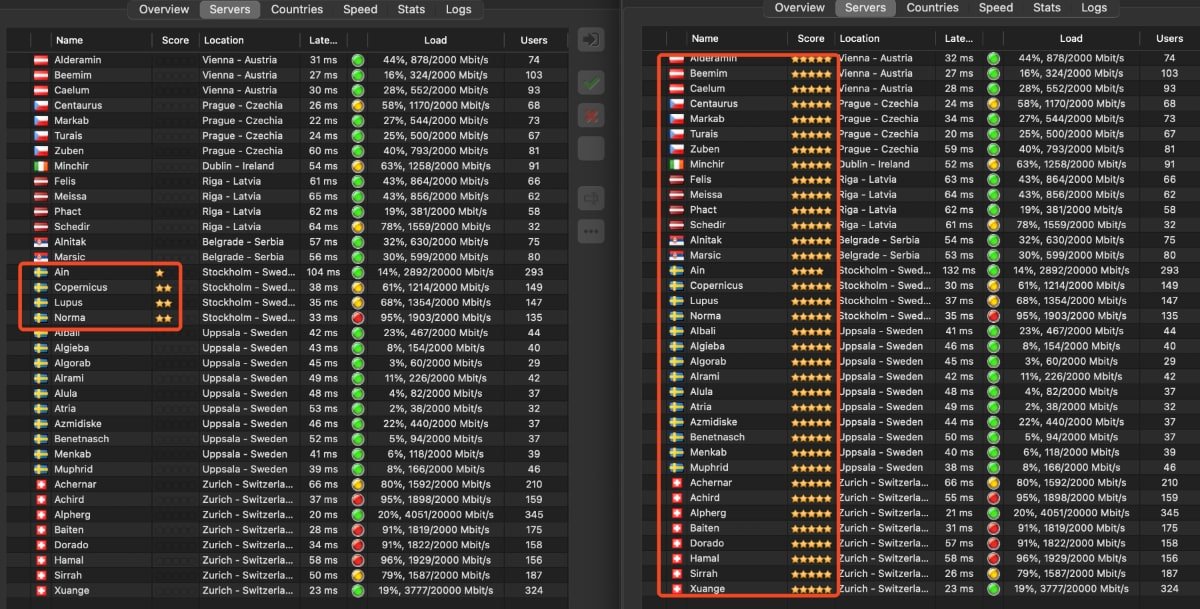The height and width of the screenshot is (609, 1200).
Task: Click Ain's four-star score, right list
Action: click(x=807, y=271)
